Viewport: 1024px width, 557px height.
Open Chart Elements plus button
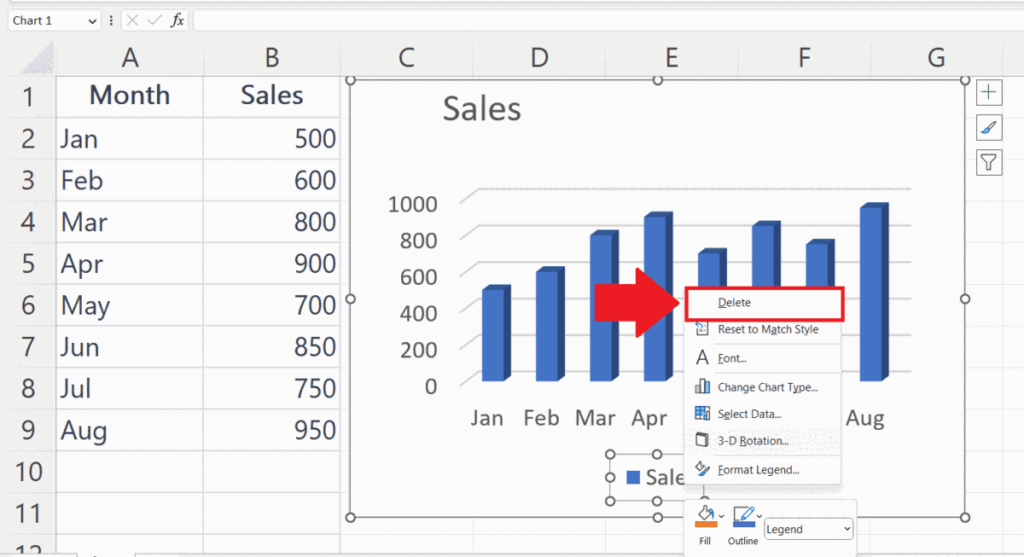988,93
